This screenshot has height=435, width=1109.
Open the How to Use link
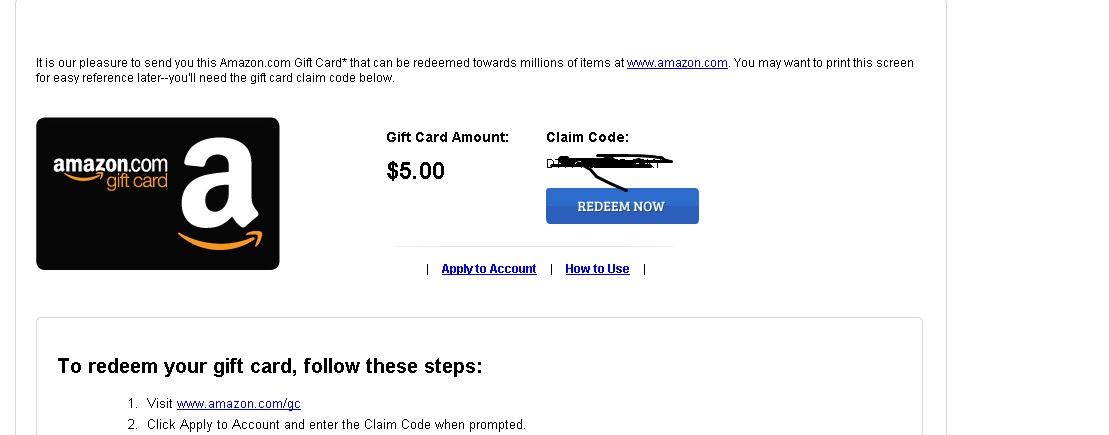tap(597, 269)
